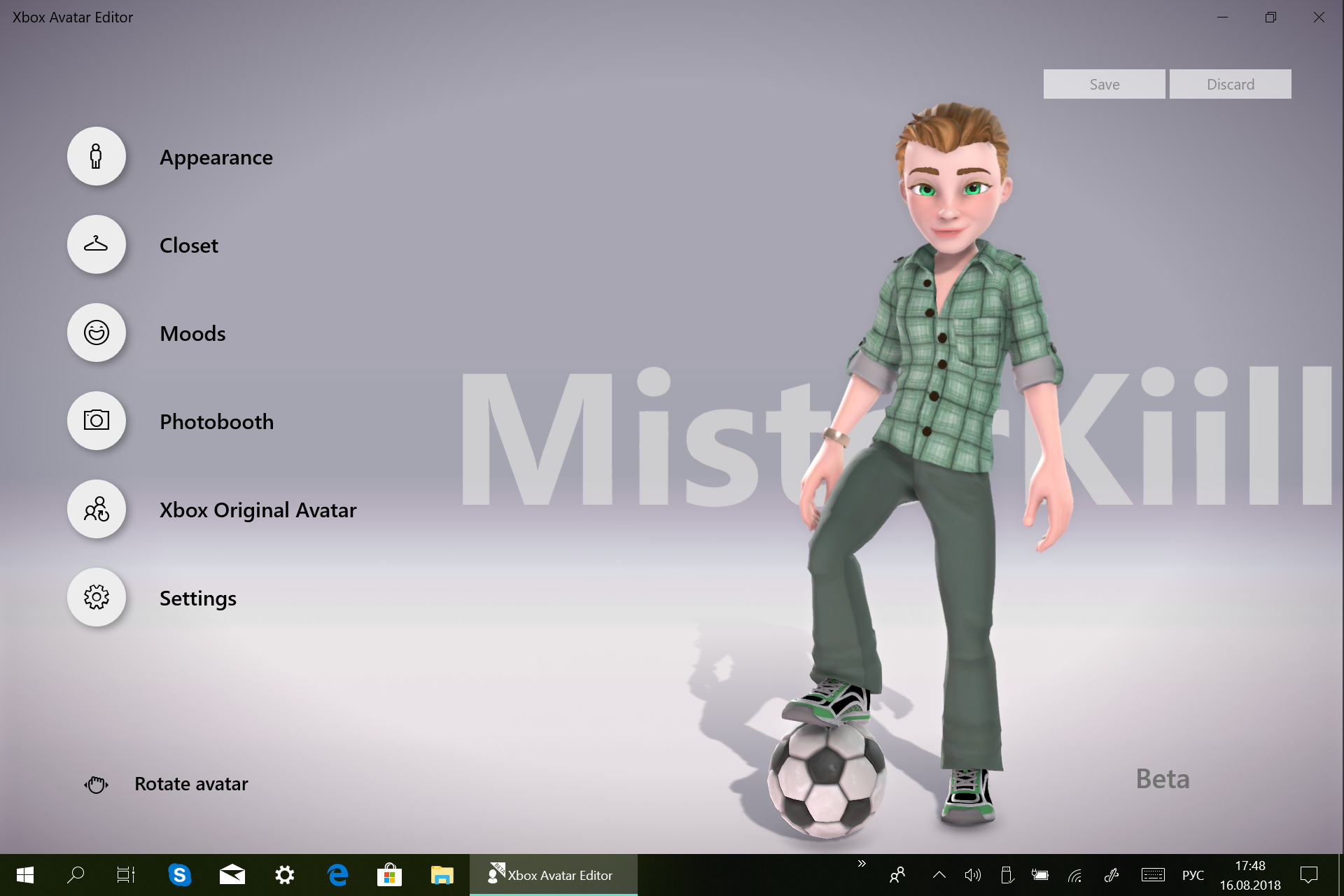Click the Rotate avatar hand icon

(97, 785)
